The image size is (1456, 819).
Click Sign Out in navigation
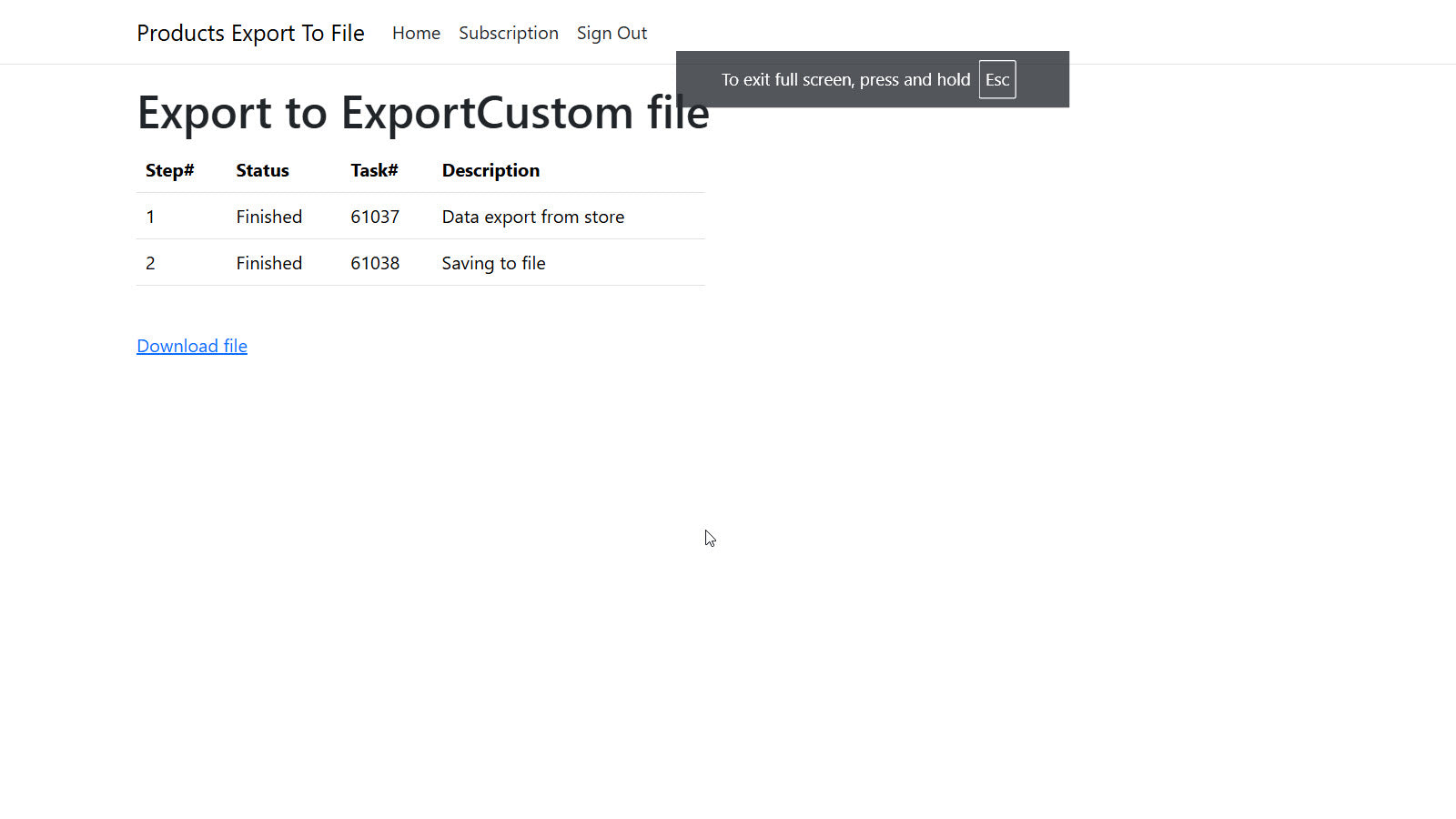click(612, 33)
